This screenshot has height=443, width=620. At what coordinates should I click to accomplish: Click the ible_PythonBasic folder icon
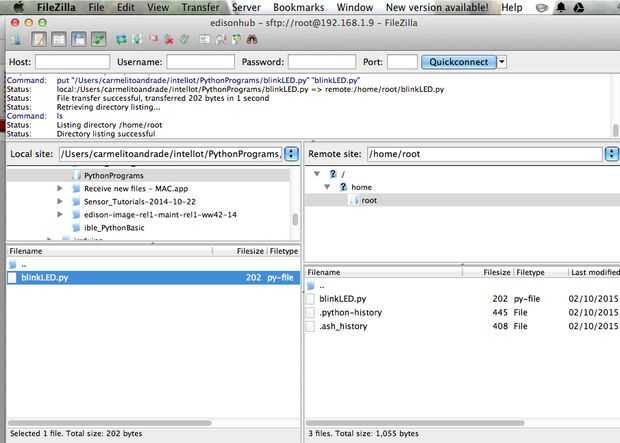[77, 228]
